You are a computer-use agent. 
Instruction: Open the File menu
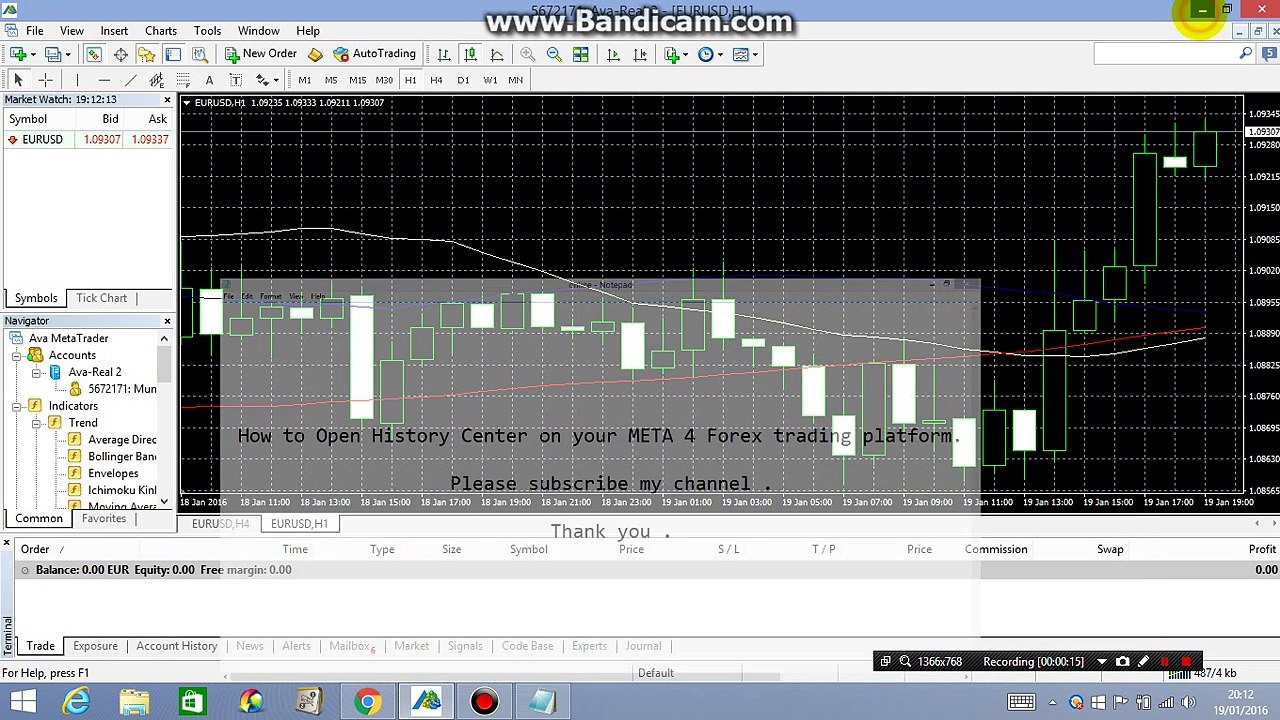tap(34, 31)
